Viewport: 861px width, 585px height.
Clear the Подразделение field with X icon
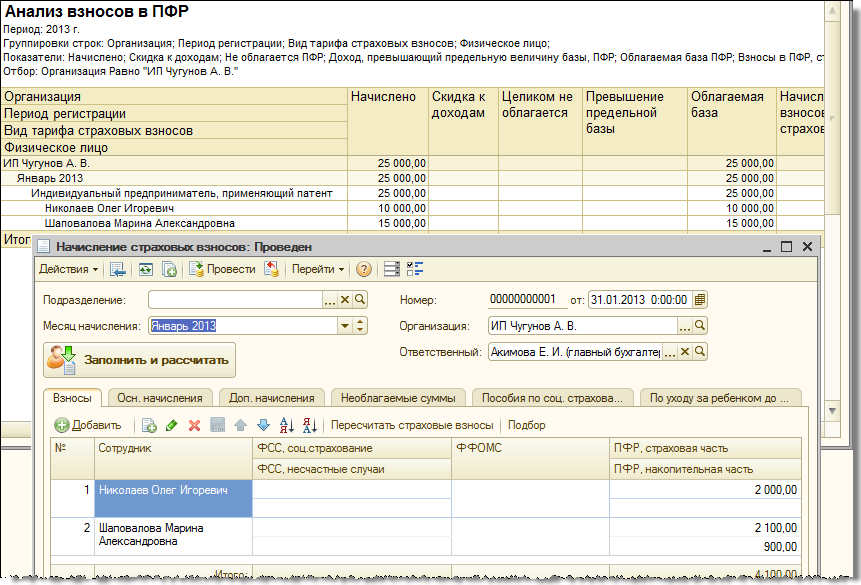coord(345,299)
